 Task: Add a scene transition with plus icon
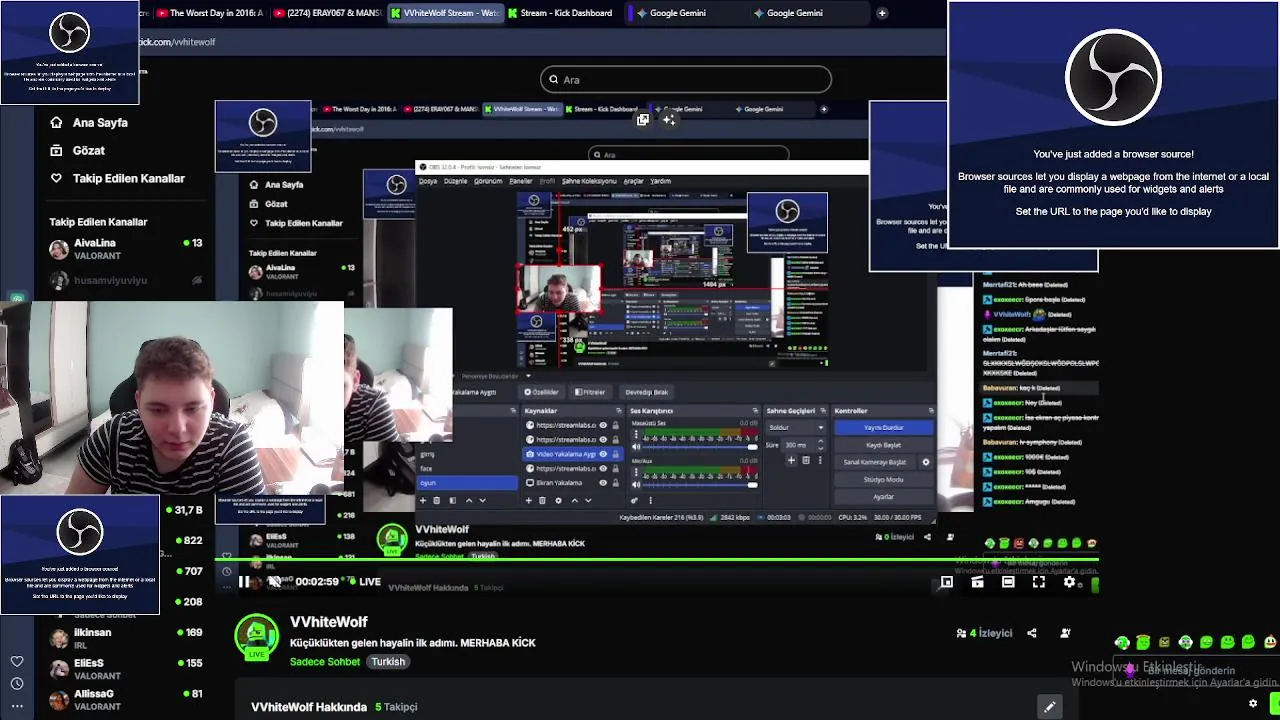click(x=791, y=461)
